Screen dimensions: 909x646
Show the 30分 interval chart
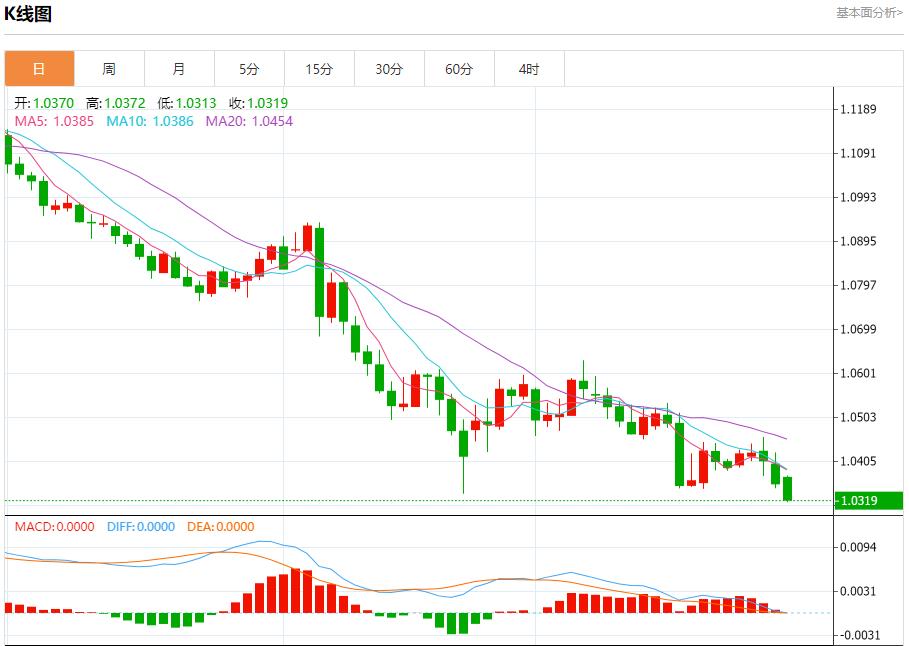coord(389,69)
